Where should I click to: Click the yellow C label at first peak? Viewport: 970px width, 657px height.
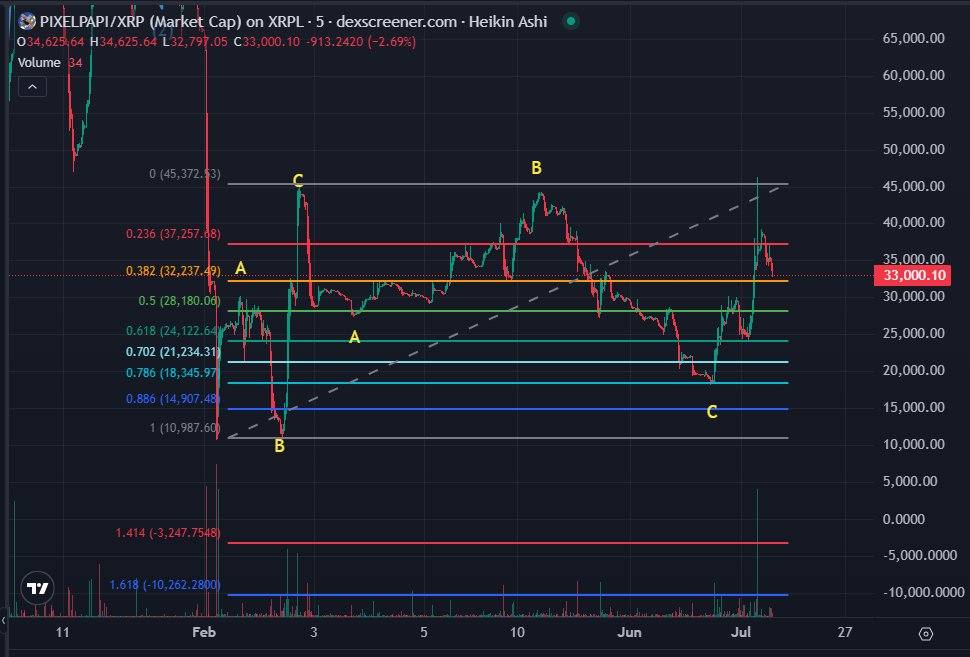click(x=298, y=180)
